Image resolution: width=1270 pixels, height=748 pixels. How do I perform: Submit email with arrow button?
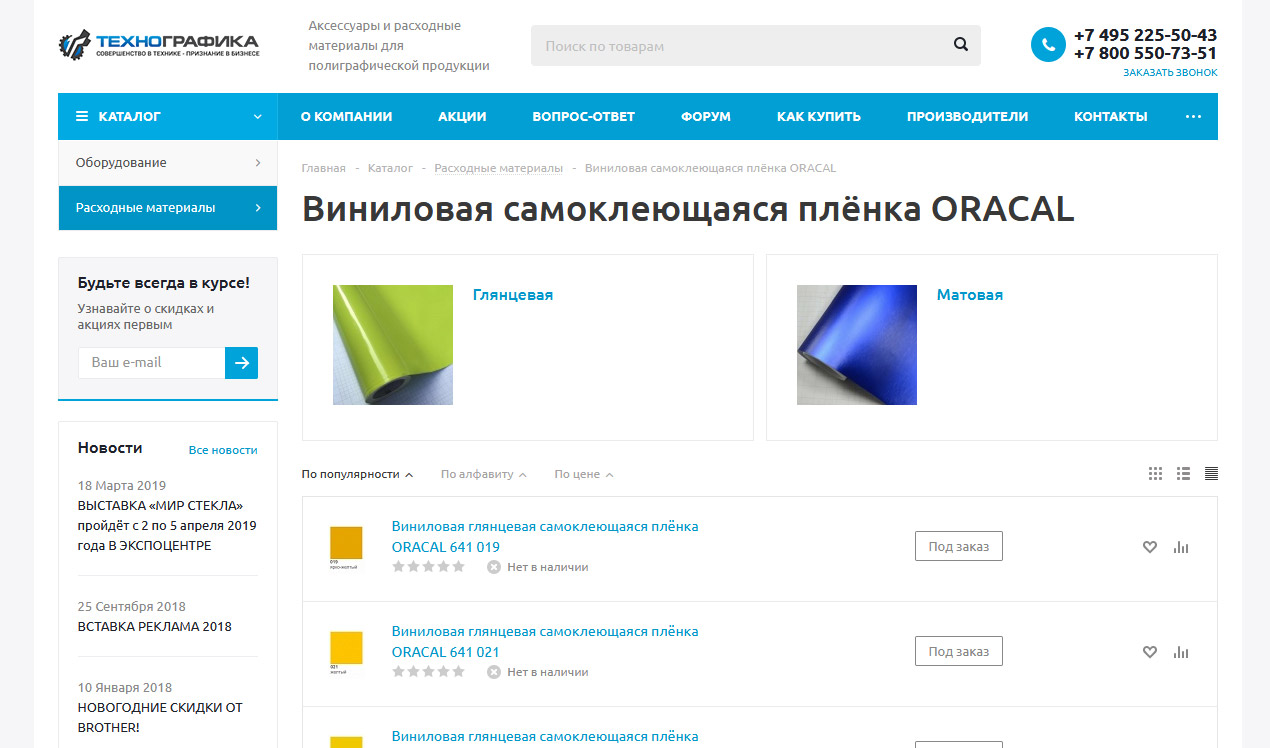(241, 363)
